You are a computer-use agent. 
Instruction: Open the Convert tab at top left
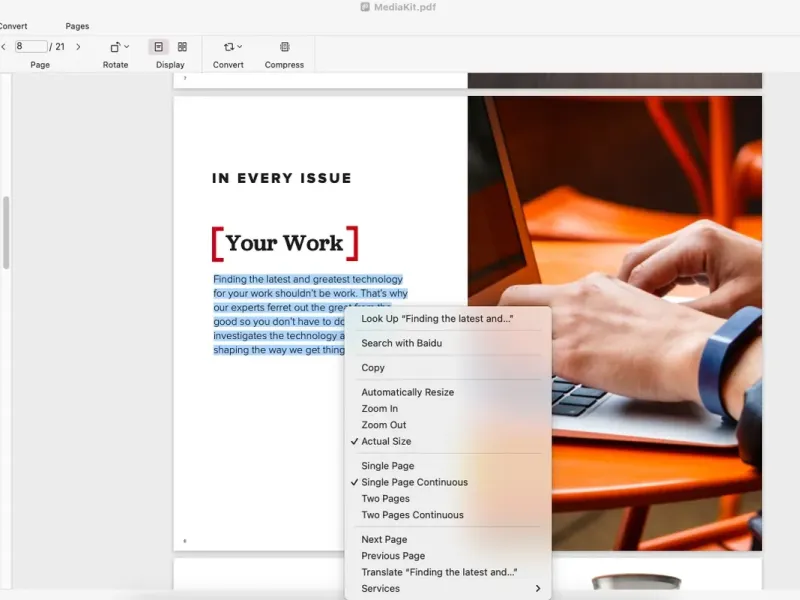(13, 26)
